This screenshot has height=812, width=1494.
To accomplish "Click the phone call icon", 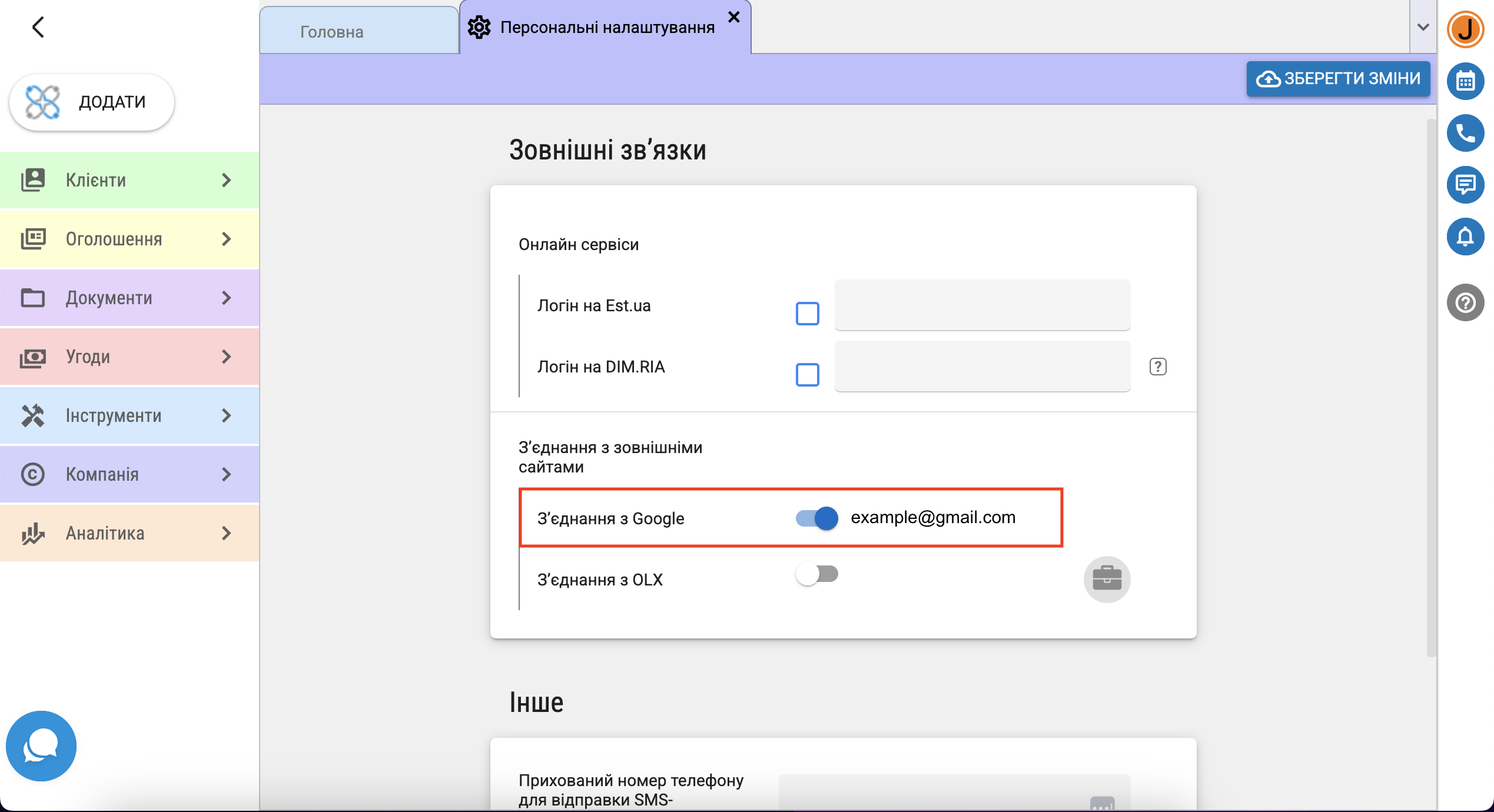I will coord(1465,133).
